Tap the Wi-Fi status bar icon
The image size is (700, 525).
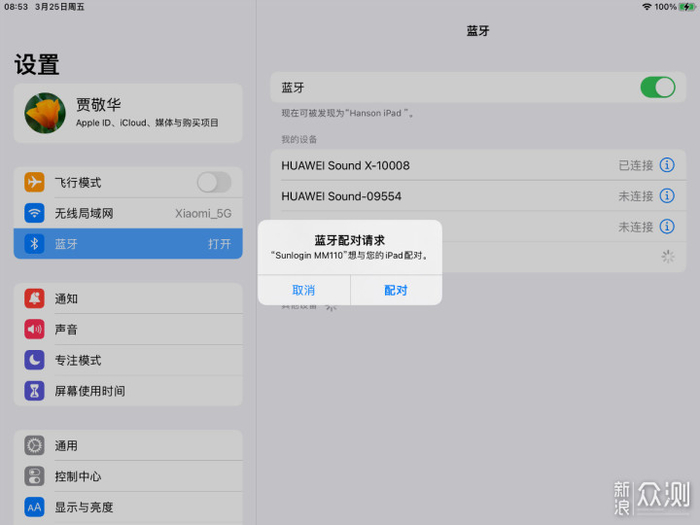coord(646,7)
